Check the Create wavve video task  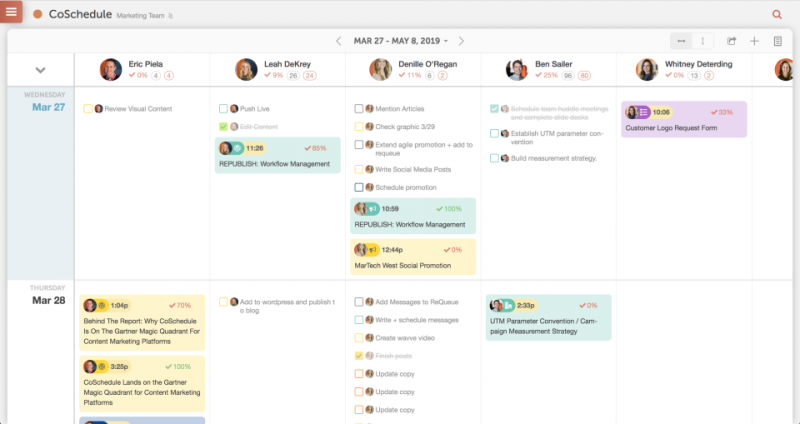click(359, 338)
